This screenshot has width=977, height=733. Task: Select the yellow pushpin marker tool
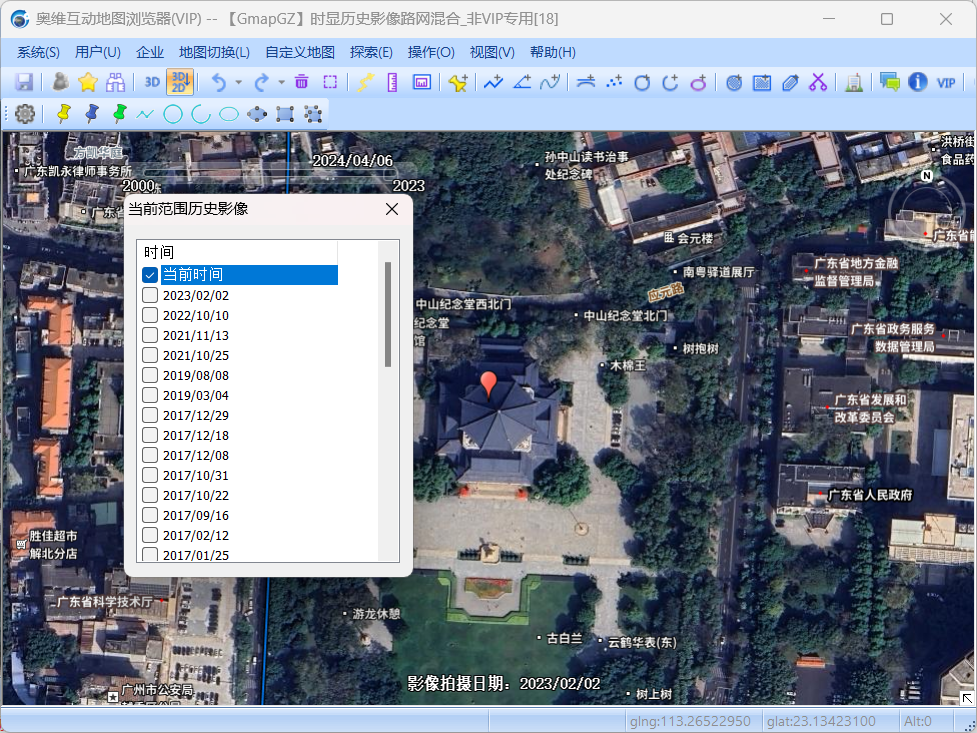tap(64, 114)
